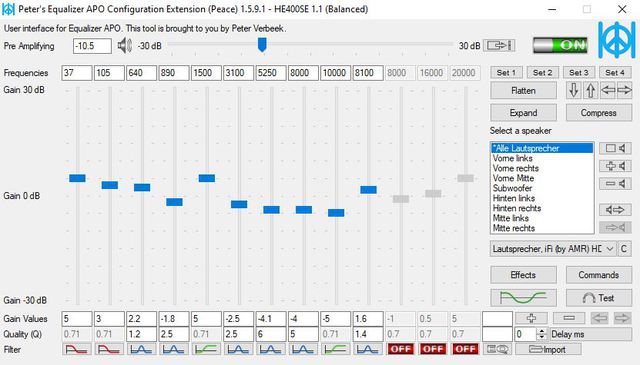Screen dimensions: 640x365
Task: Click the Delay ms value field
Action: (526, 334)
